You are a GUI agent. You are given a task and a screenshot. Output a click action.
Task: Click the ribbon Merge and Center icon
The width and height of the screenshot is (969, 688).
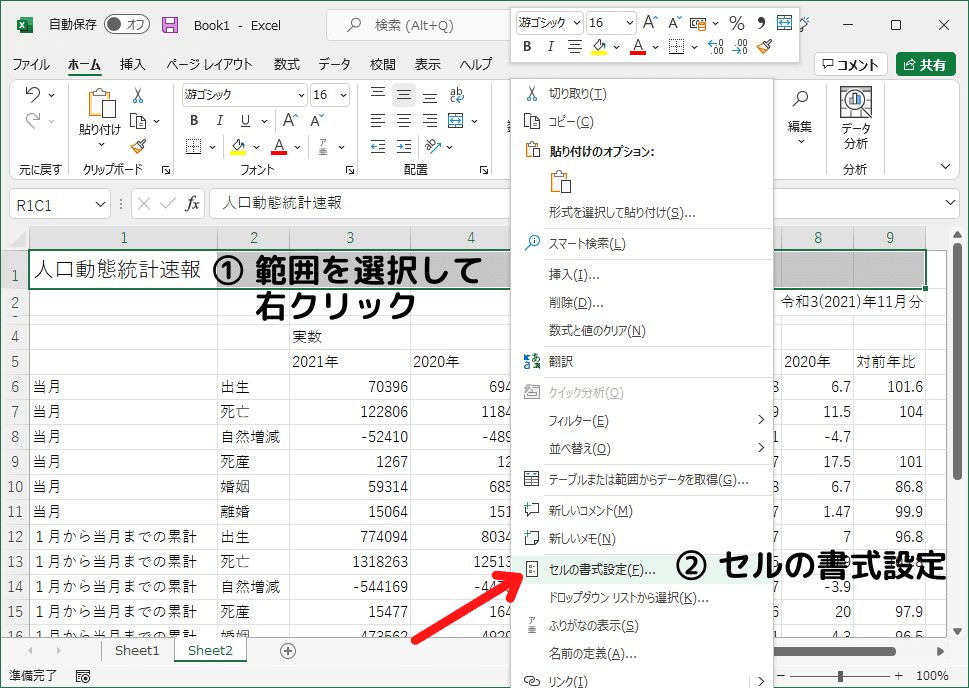pyautogui.click(x=455, y=121)
